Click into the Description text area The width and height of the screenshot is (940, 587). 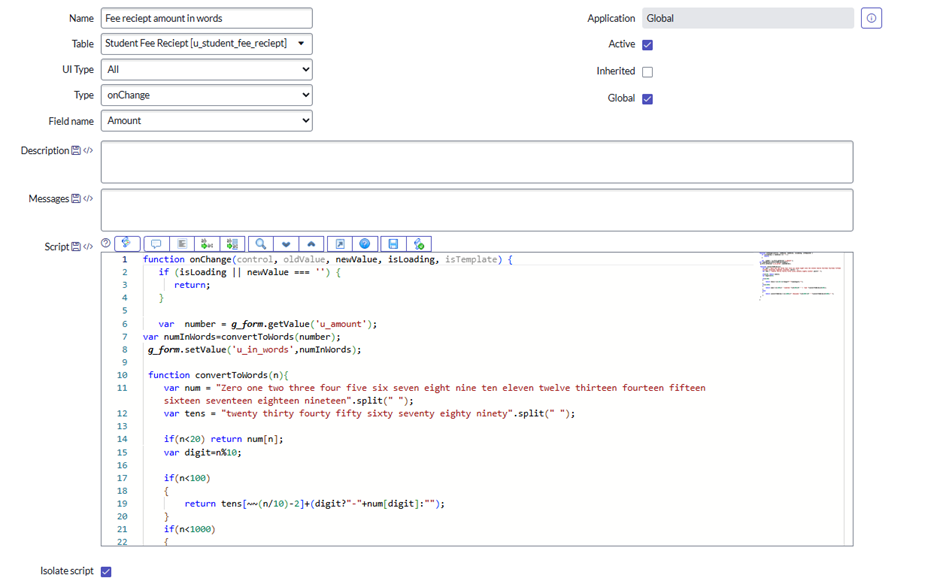476,162
